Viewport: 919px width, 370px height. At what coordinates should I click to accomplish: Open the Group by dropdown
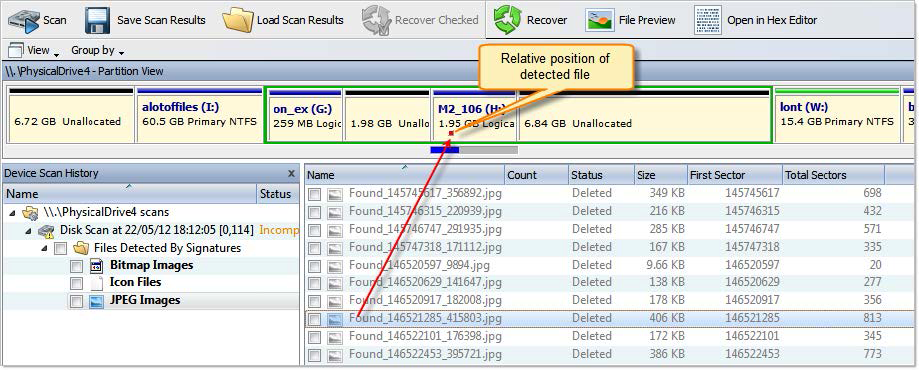click(97, 50)
